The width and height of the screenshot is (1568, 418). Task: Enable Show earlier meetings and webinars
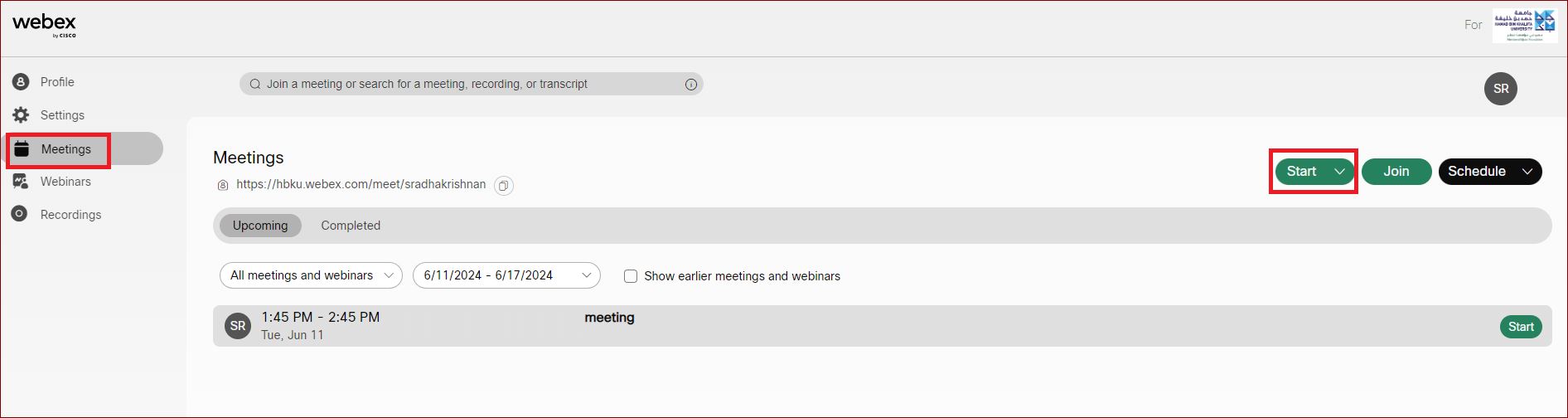click(631, 276)
